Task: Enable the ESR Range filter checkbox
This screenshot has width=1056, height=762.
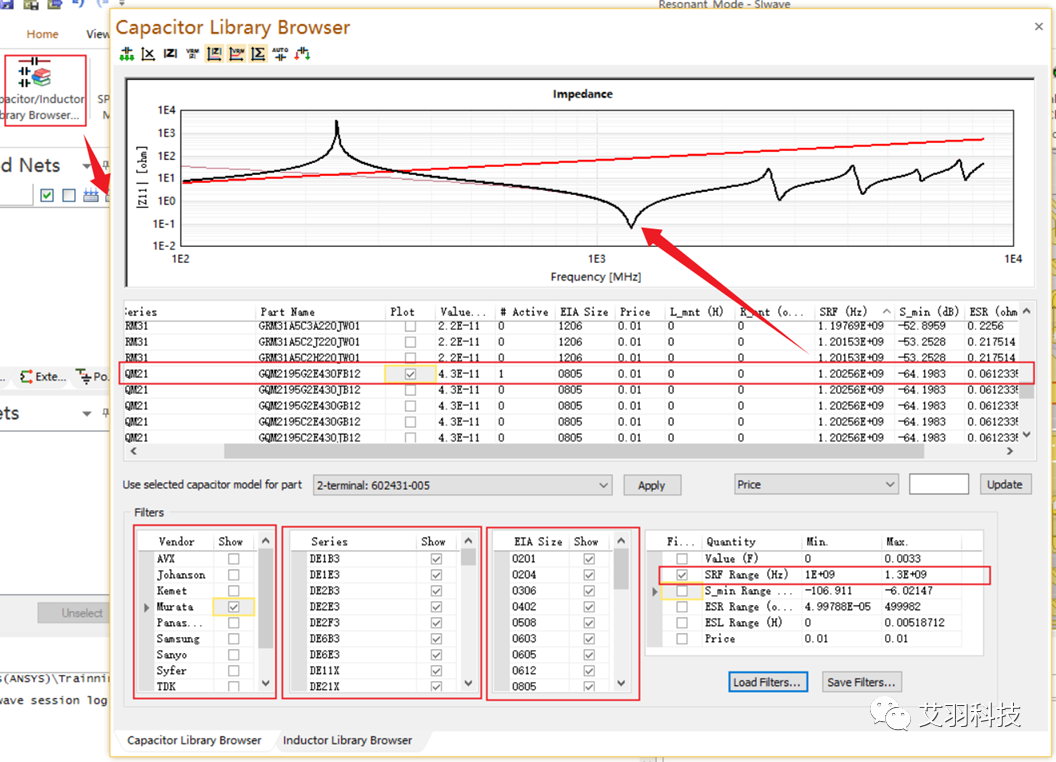Action: coord(682,607)
